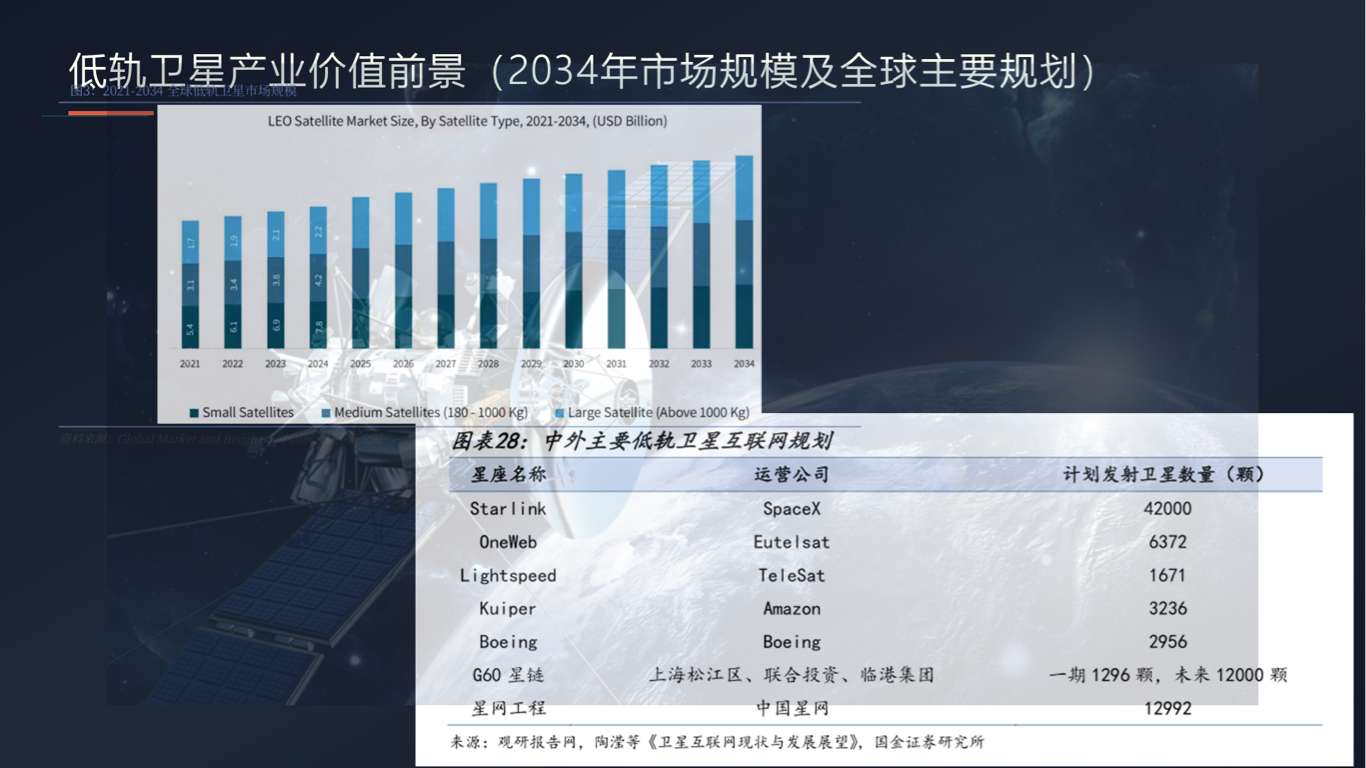Click 'Boeing' in the operator company column
1366x768 pixels.
tap(791, 642)
